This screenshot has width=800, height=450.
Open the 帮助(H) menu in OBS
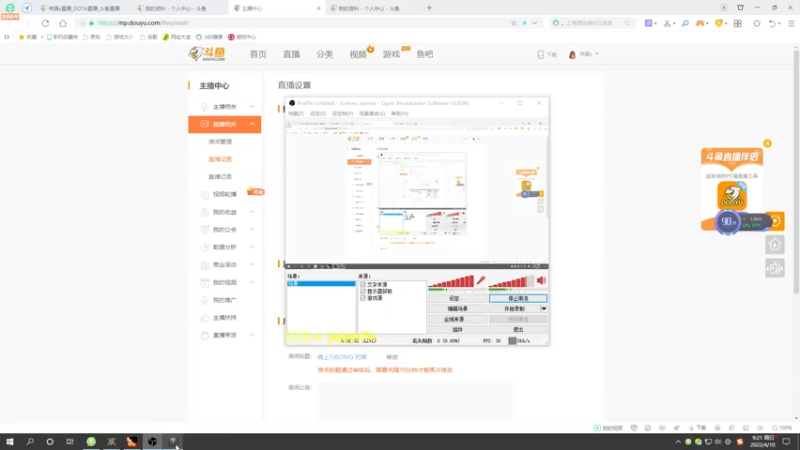399,113
